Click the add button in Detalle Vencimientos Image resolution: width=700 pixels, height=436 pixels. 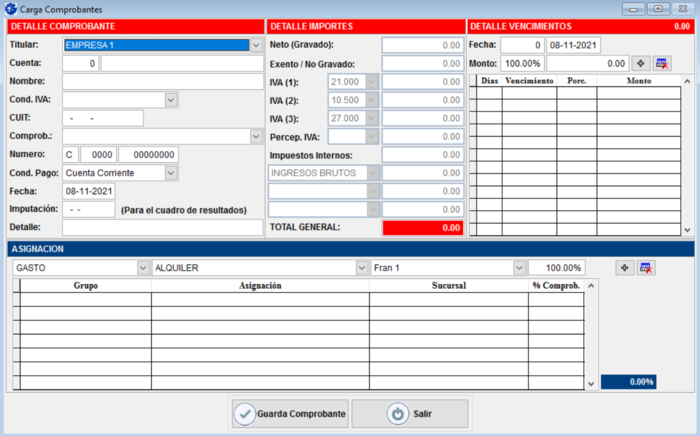pos(641,63)
